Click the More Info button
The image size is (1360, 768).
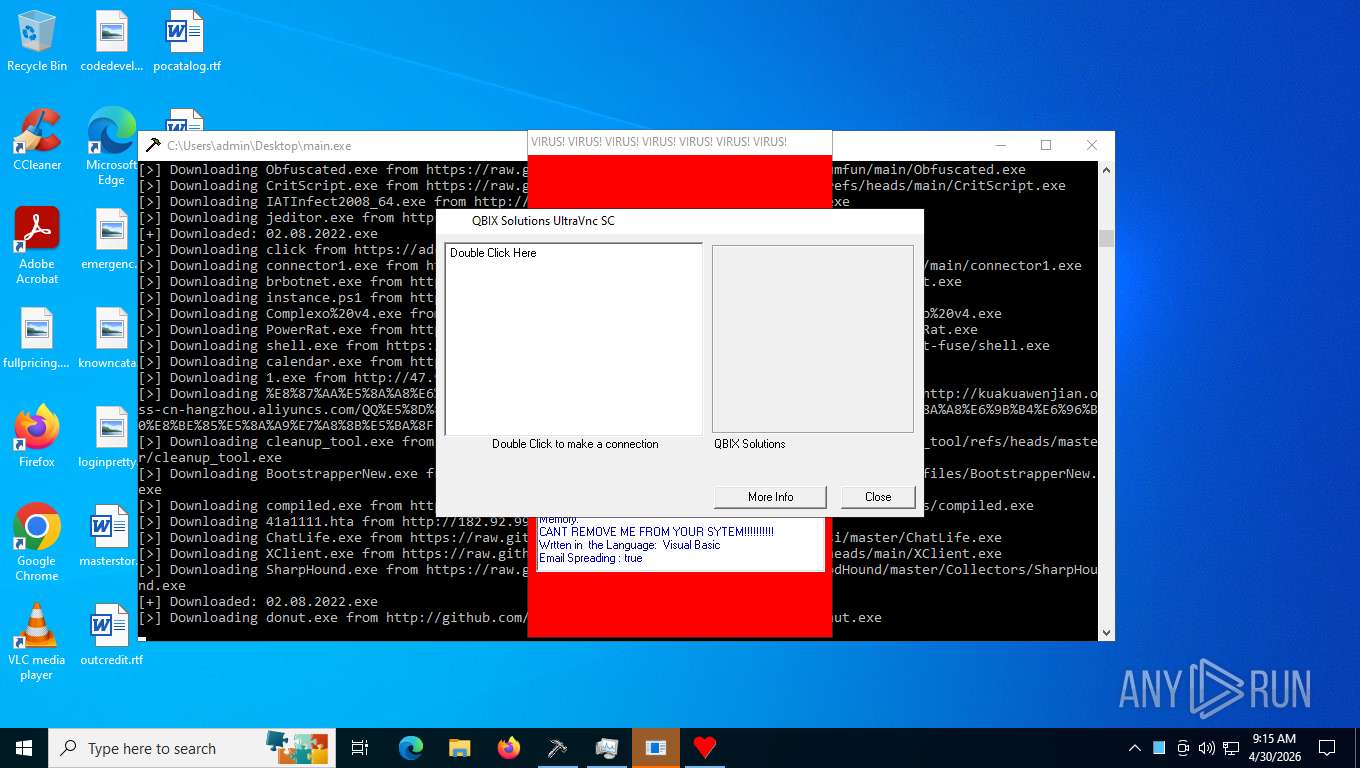[x=771, y=497]
